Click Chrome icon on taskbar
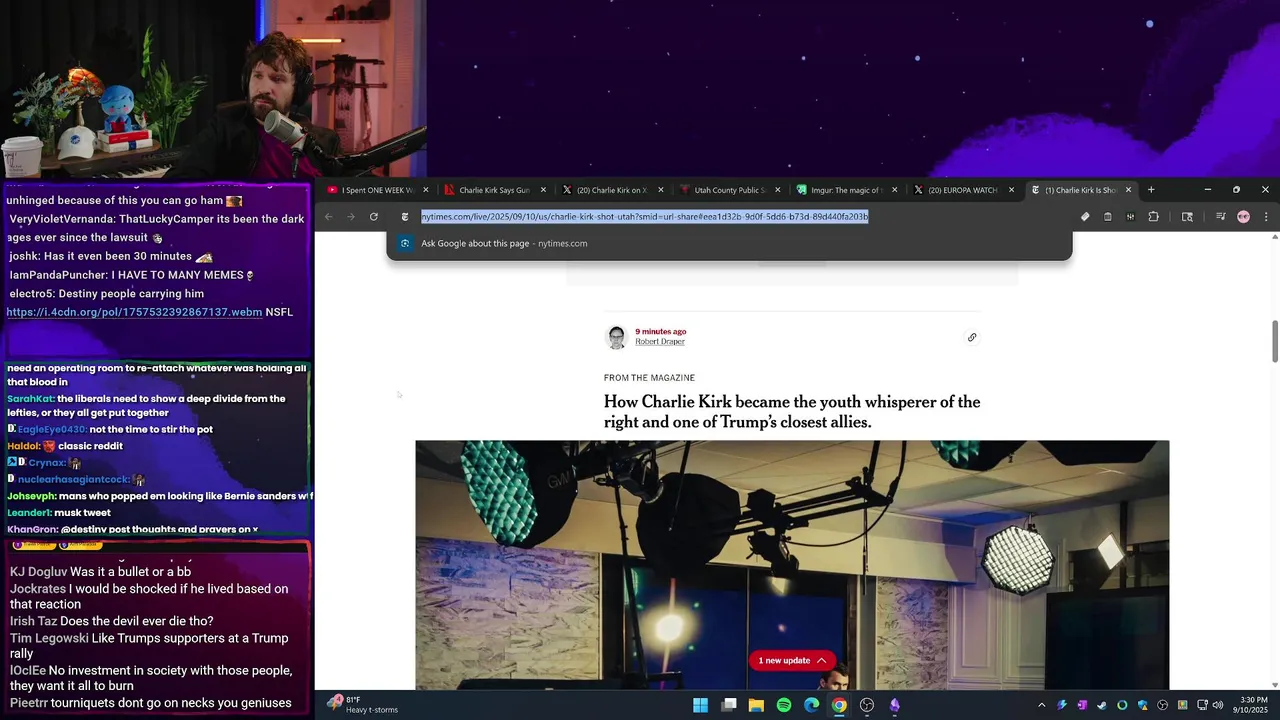Image resolution: width=1280 pixels, height=720 pixels. coord(839,705)
